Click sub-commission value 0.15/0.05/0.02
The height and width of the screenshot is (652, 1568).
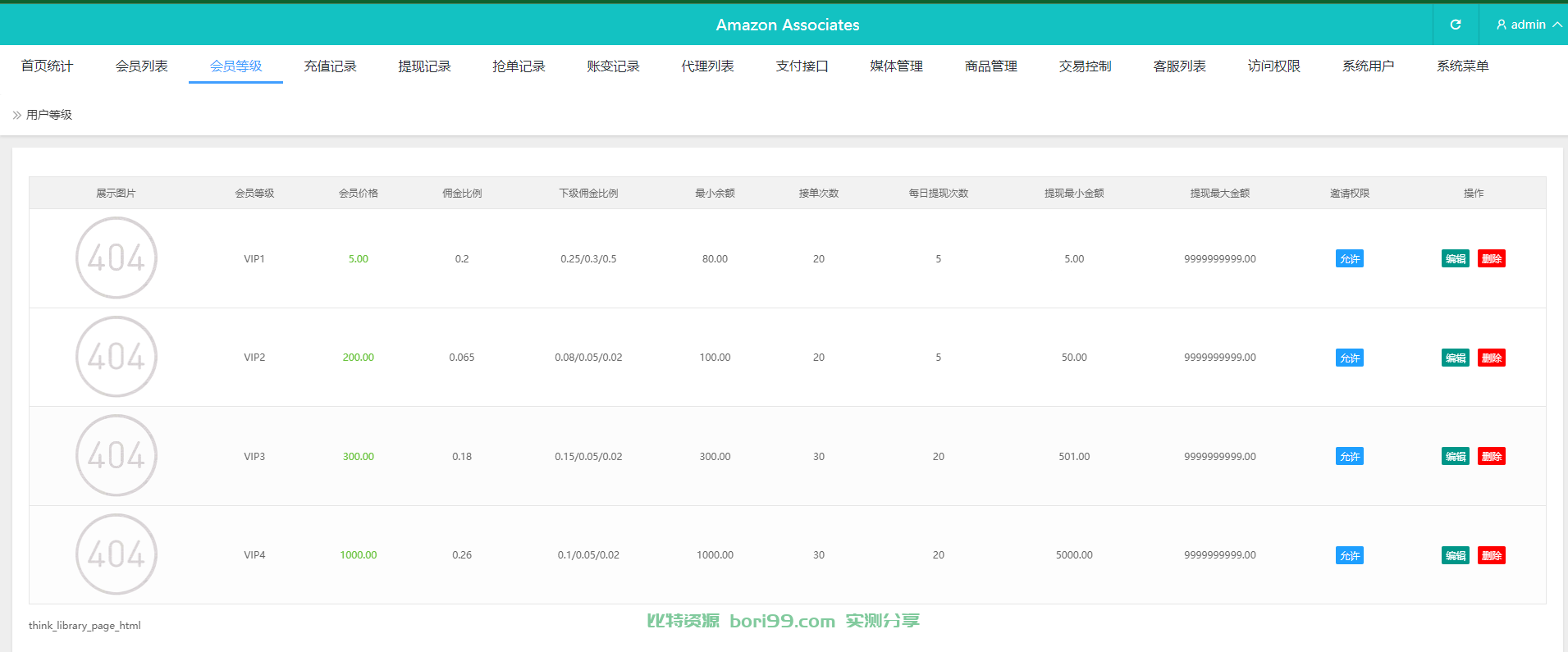pyautogui.click(x=588, y=456)
